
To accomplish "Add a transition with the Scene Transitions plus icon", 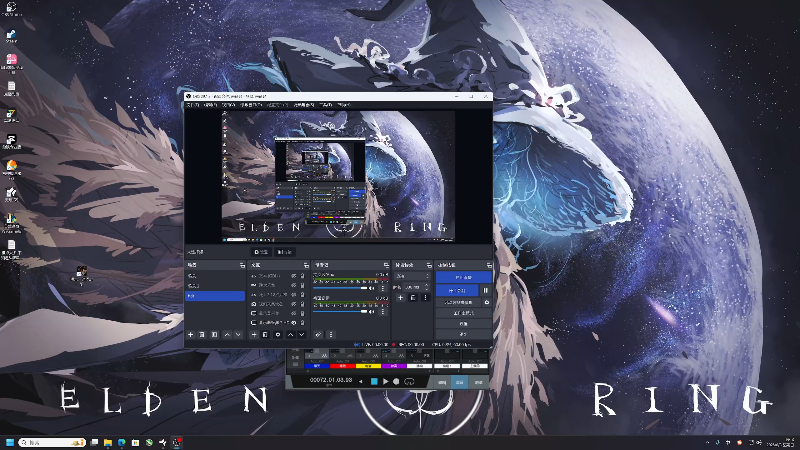I will click(401, 297).
